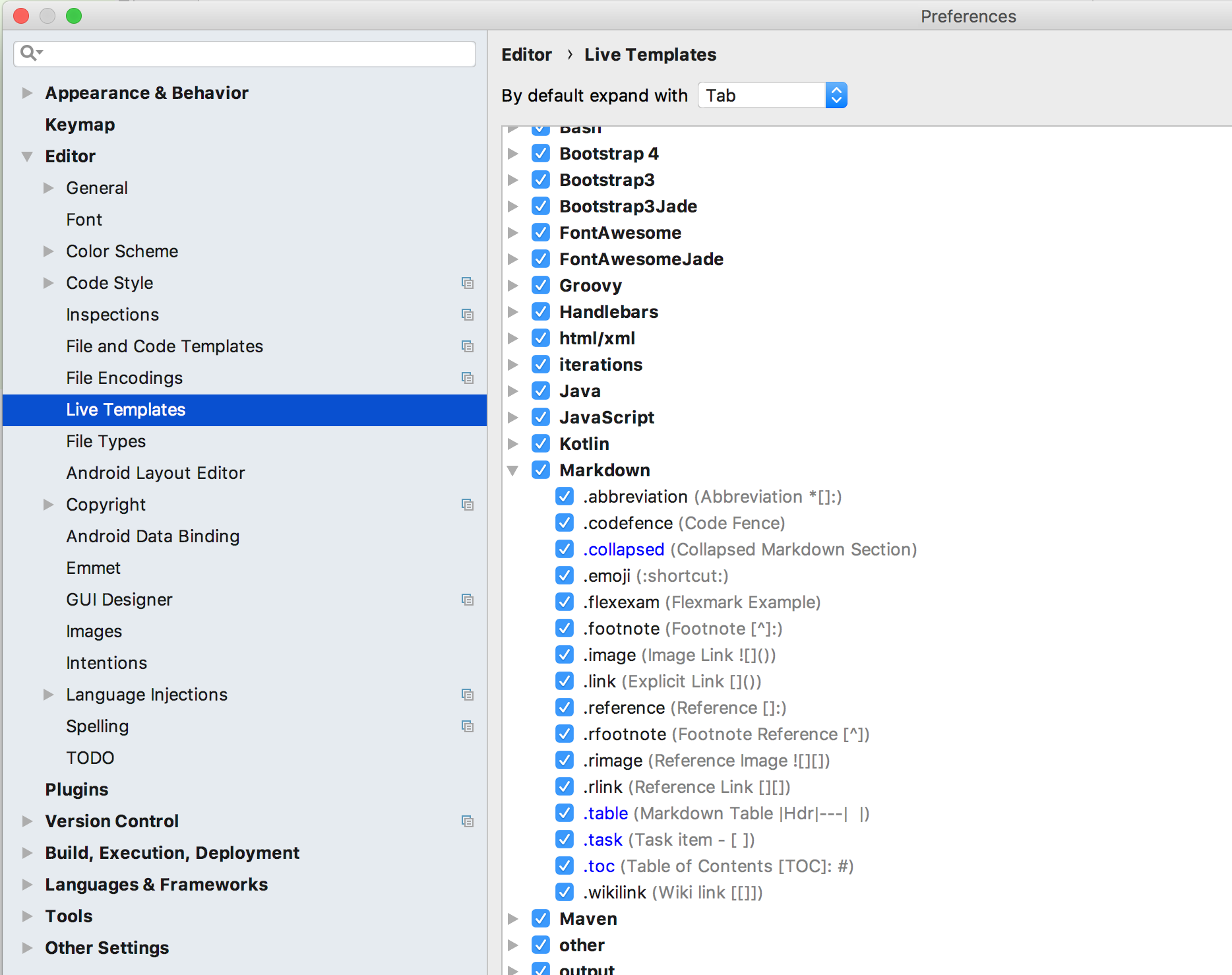Focus the preferences search field
1232x975 pixels.
245,53
